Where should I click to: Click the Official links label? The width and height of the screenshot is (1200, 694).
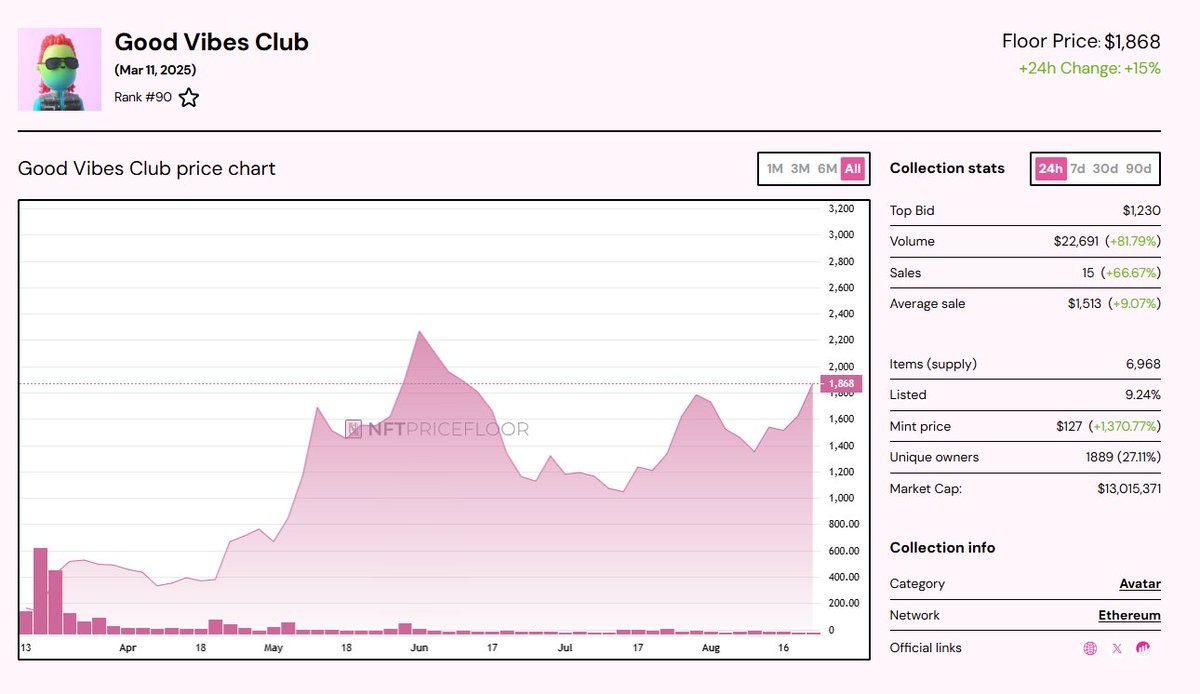926,648
